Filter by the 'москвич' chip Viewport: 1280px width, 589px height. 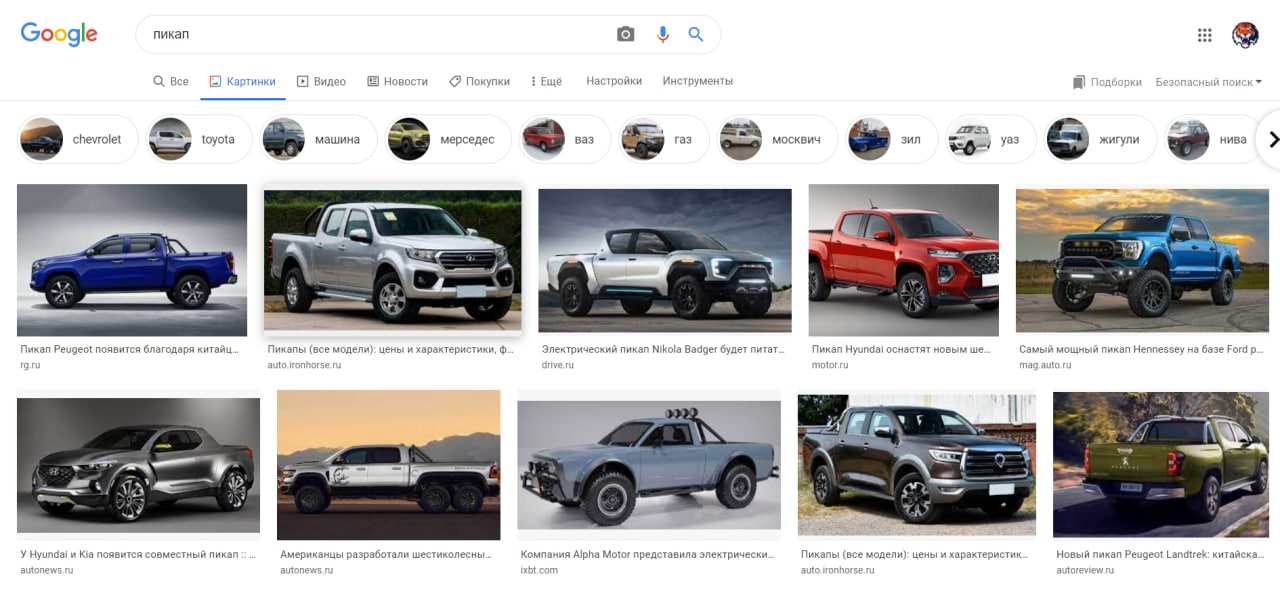(x=777, y=139)
